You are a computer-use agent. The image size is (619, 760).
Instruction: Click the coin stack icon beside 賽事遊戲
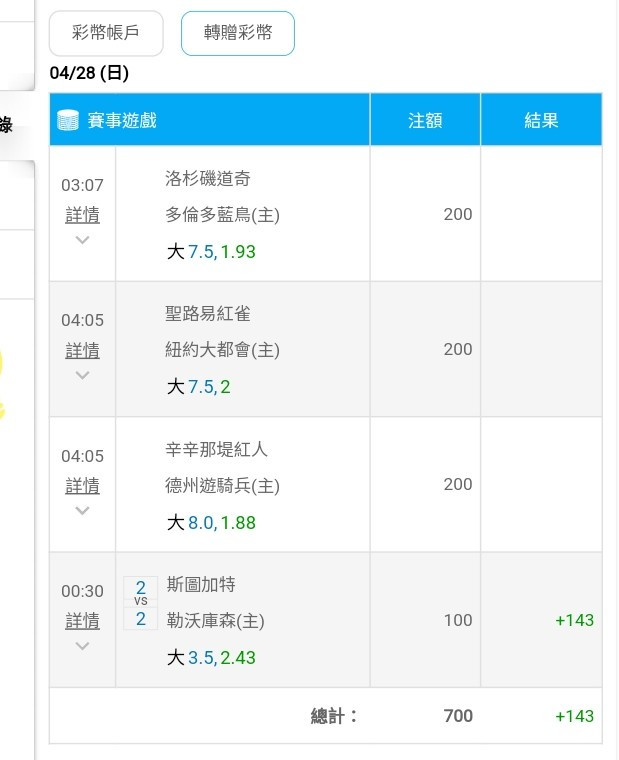pos(68,120)
